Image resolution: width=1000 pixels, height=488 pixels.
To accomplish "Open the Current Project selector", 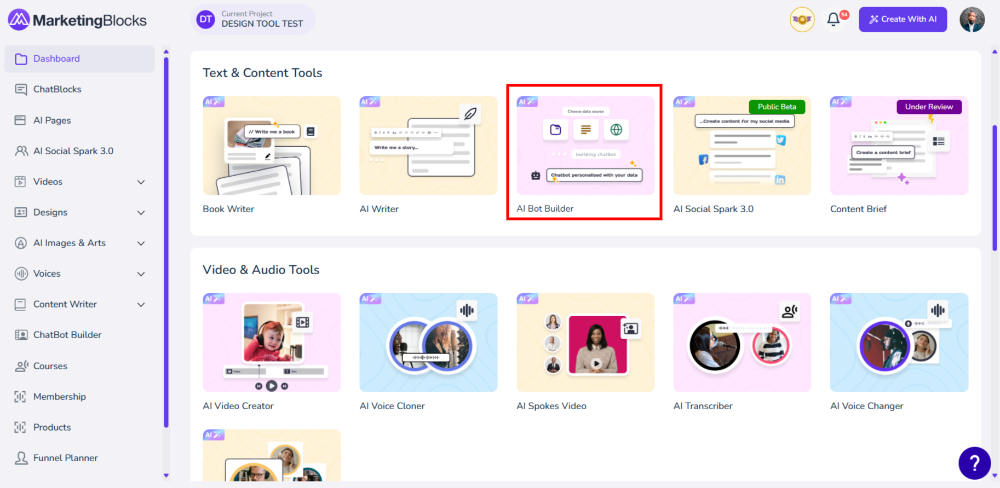I will click(x=253, y=20).
